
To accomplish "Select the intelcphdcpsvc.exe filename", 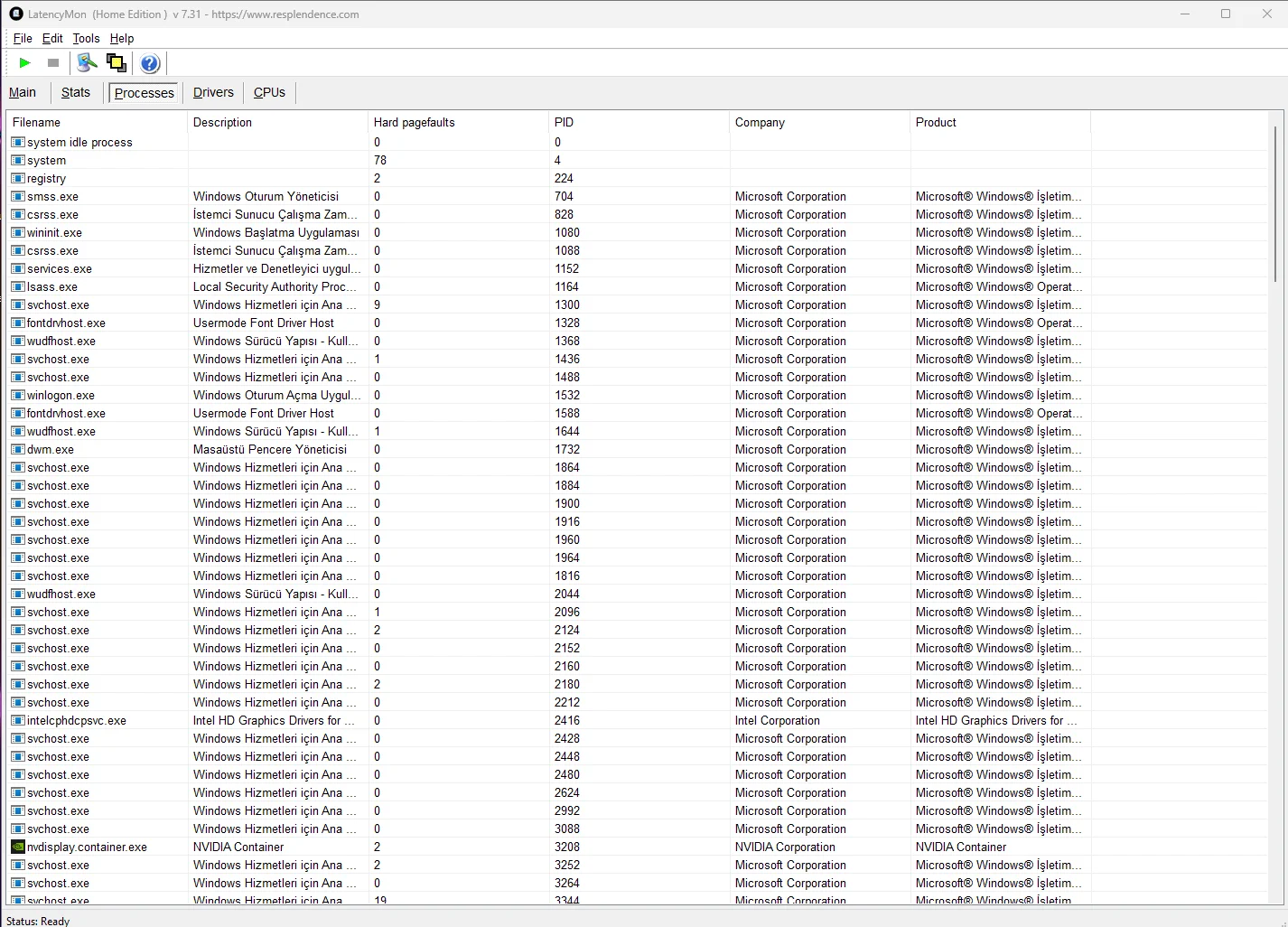I will 77,720.
